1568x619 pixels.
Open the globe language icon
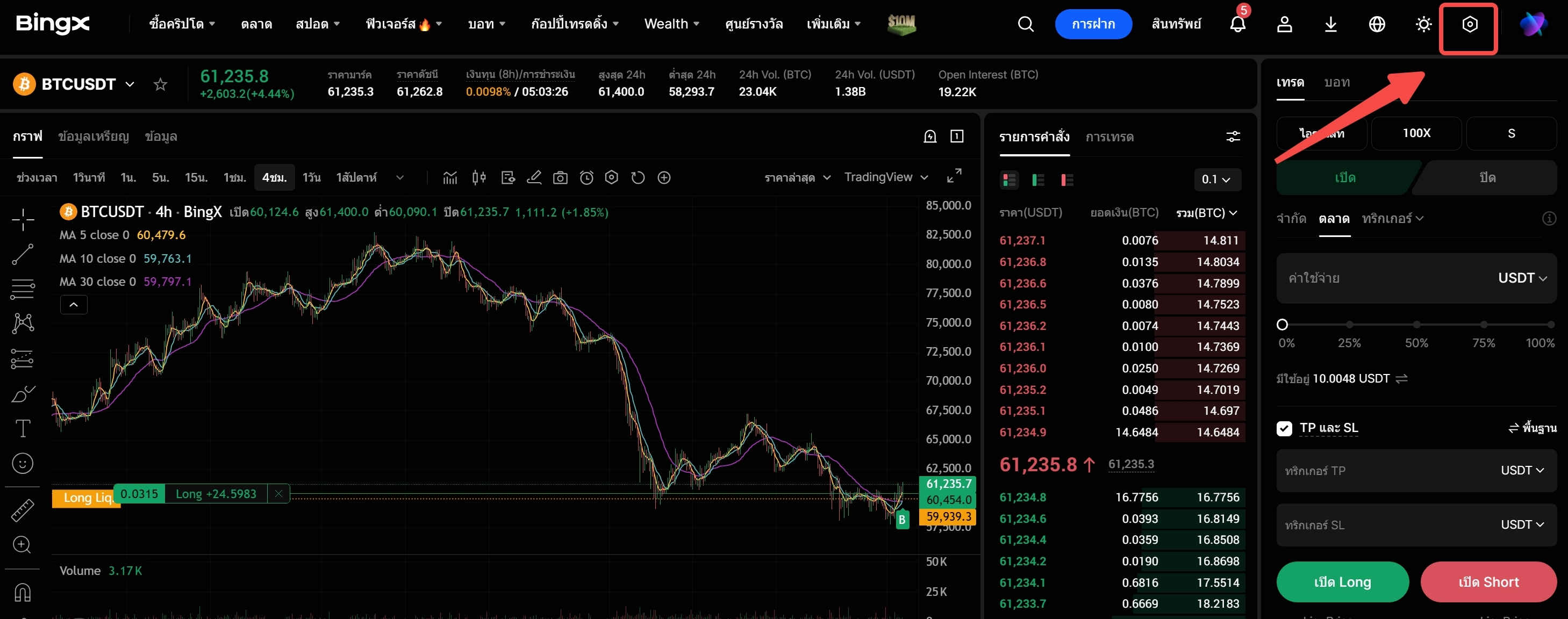click(x=1377, y=24)
